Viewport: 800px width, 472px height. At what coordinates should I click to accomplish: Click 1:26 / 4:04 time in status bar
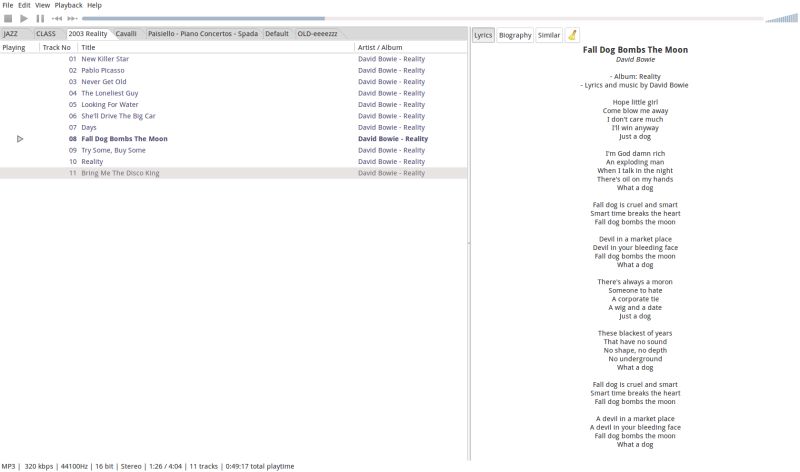pos(165,466)
